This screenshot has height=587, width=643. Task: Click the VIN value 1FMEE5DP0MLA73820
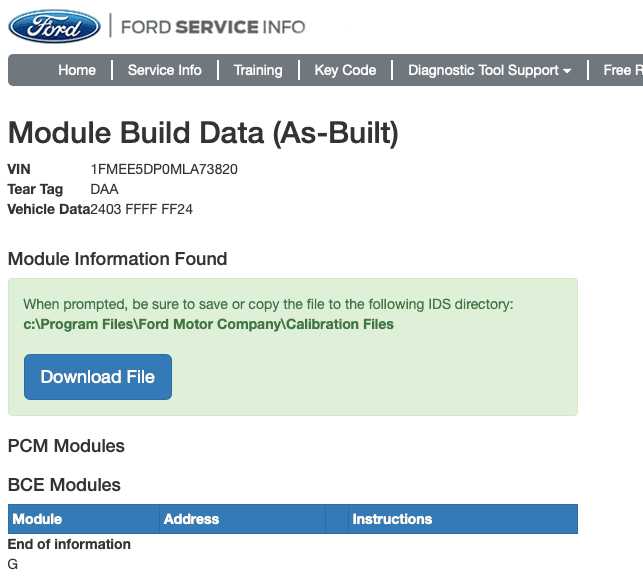(x=164, y=169)
